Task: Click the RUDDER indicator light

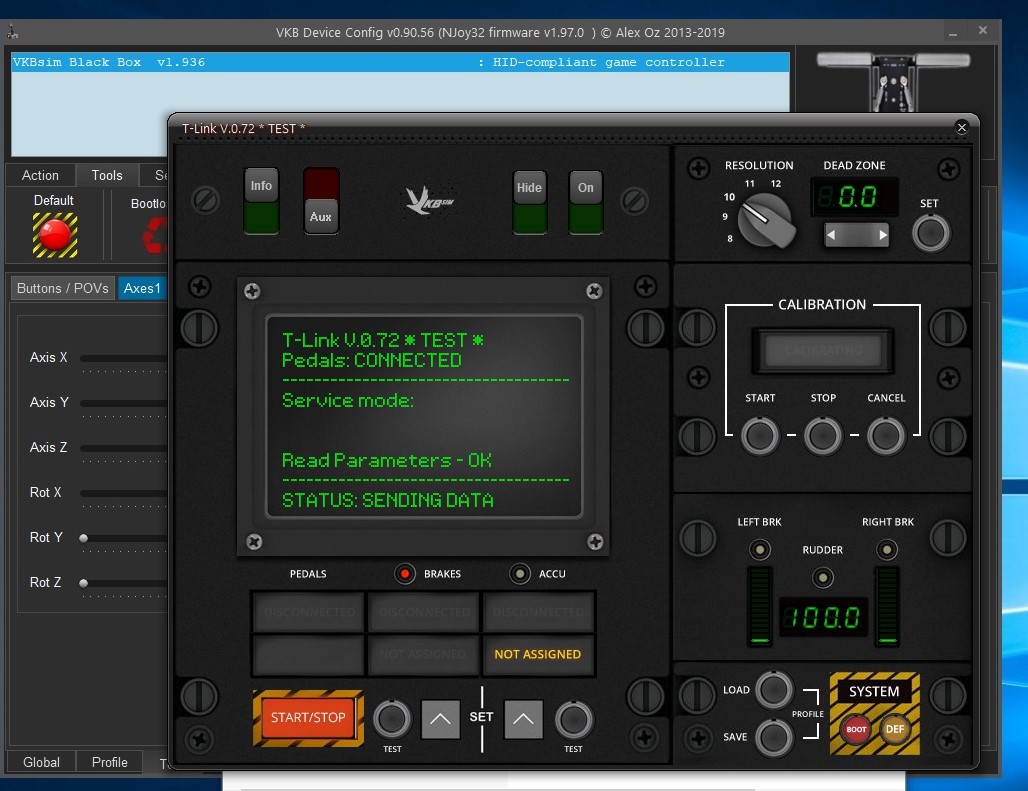Action: [823, 577]
